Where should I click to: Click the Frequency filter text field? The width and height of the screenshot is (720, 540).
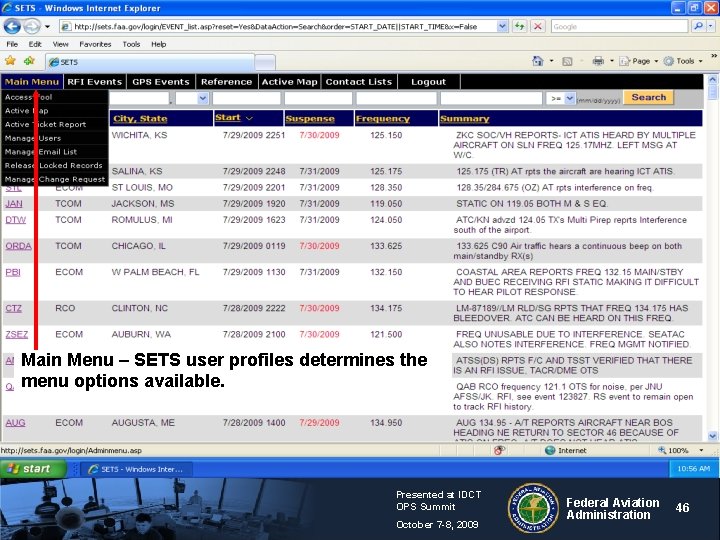[396, 98]
